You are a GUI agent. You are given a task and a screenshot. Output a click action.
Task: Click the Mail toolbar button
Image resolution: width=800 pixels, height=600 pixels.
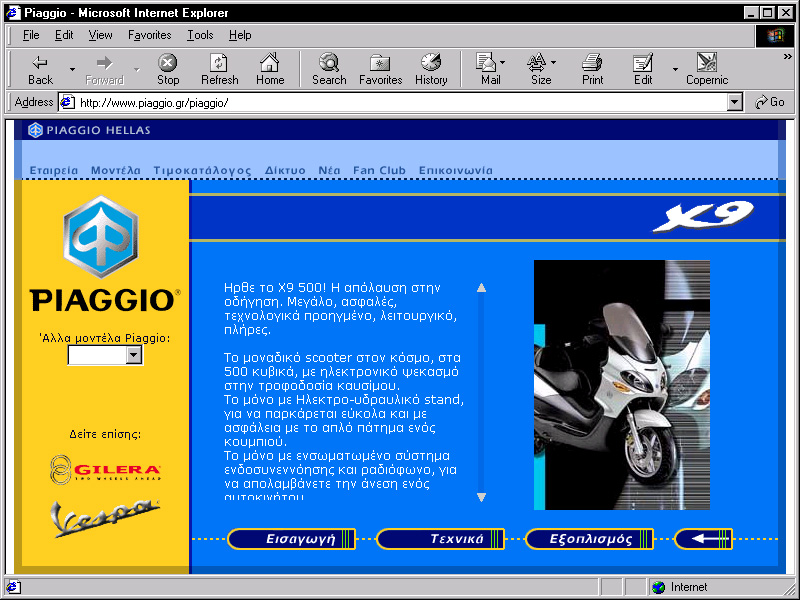pyautogui.click(x=488, y=70)
